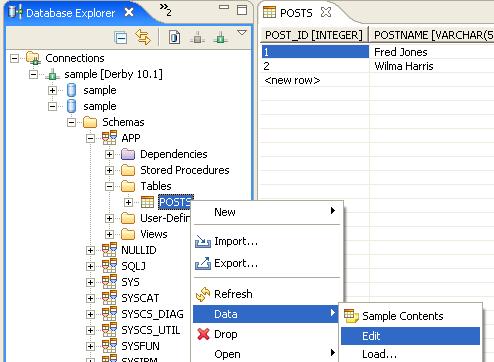Collapse the sample [Derby 10.1] connection
The width and height of the screenshot is (494, 362).
(33, 74)
